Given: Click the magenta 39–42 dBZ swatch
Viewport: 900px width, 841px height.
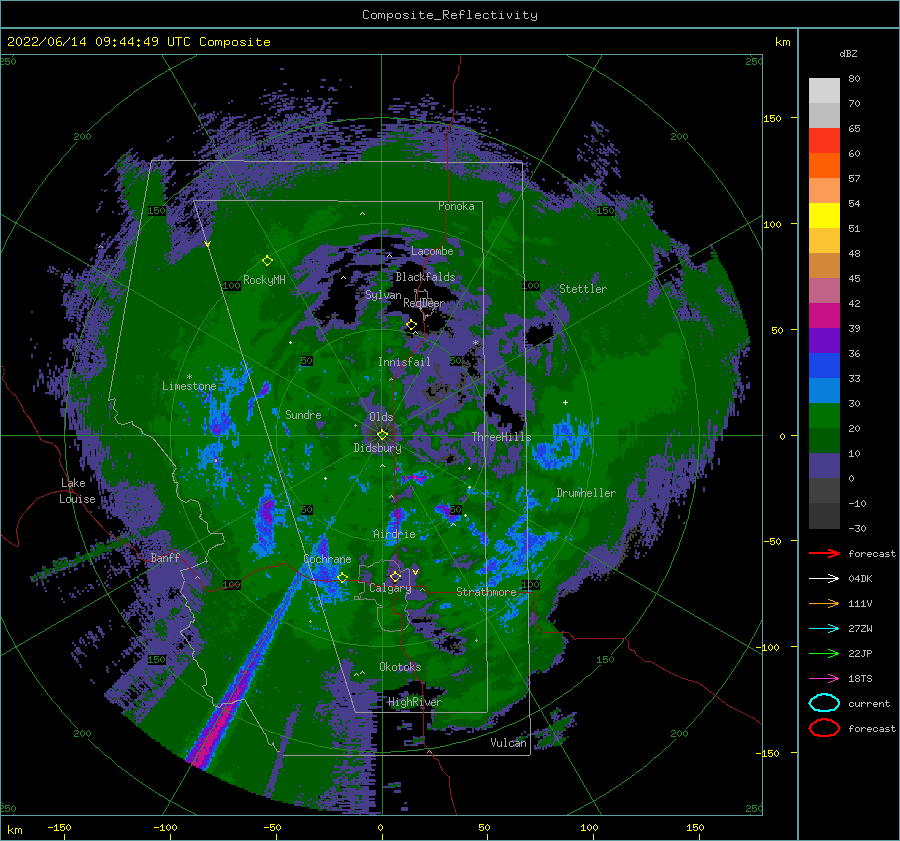Looking at the screenshot, I should [824, 316].
